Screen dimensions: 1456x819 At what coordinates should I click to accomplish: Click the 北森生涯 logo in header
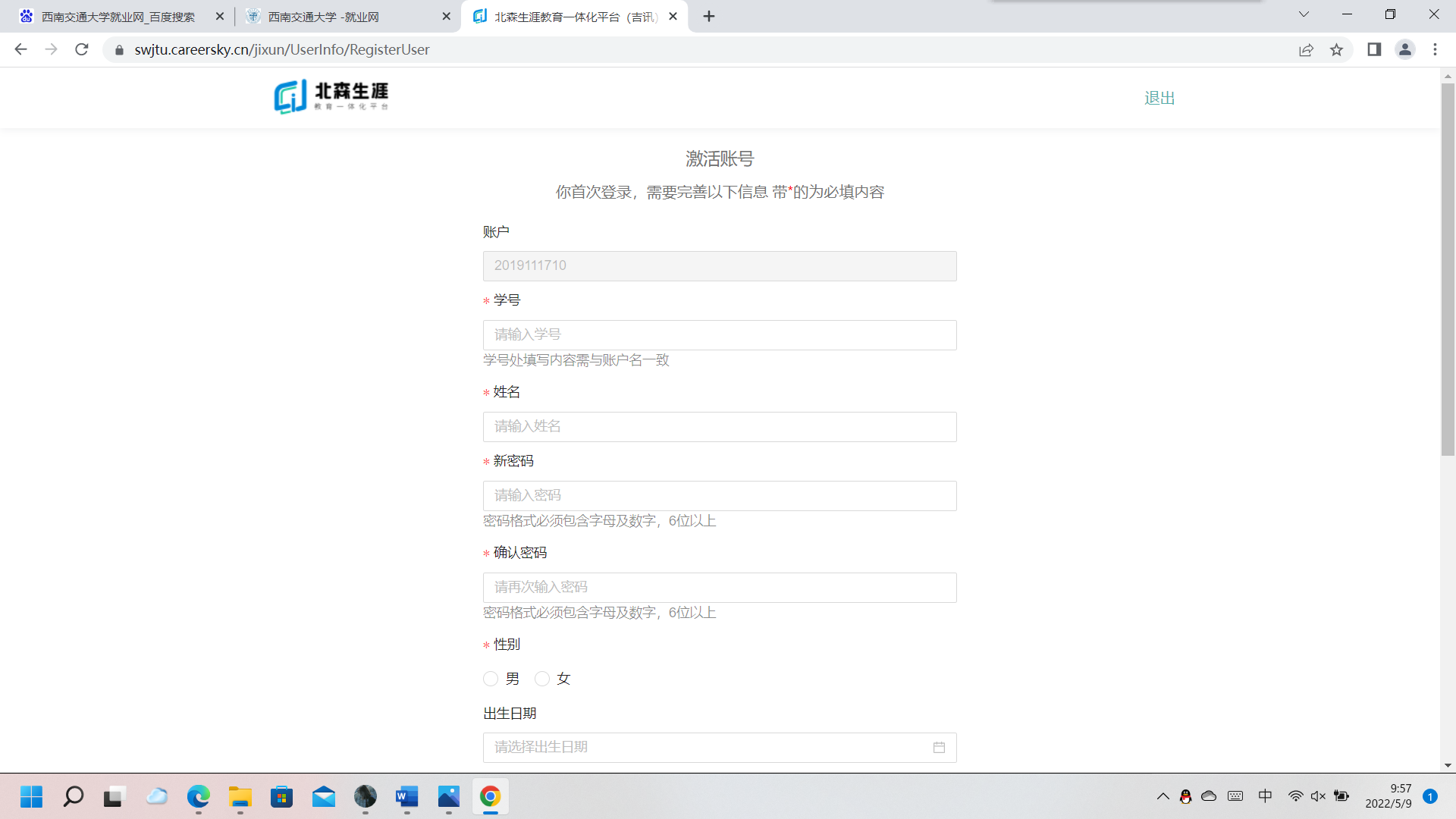click(331, 96)
